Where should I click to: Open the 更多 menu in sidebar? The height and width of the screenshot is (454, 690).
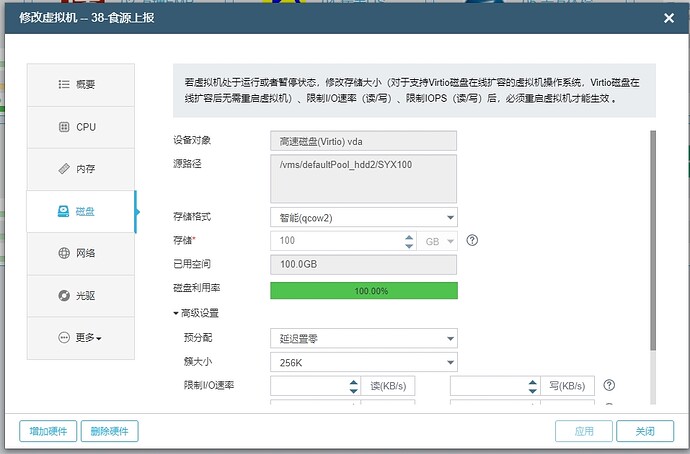tap(81, 338)
